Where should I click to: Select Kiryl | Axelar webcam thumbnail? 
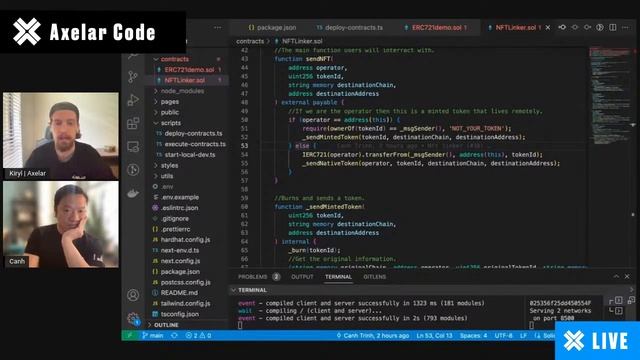pos(61,136)
